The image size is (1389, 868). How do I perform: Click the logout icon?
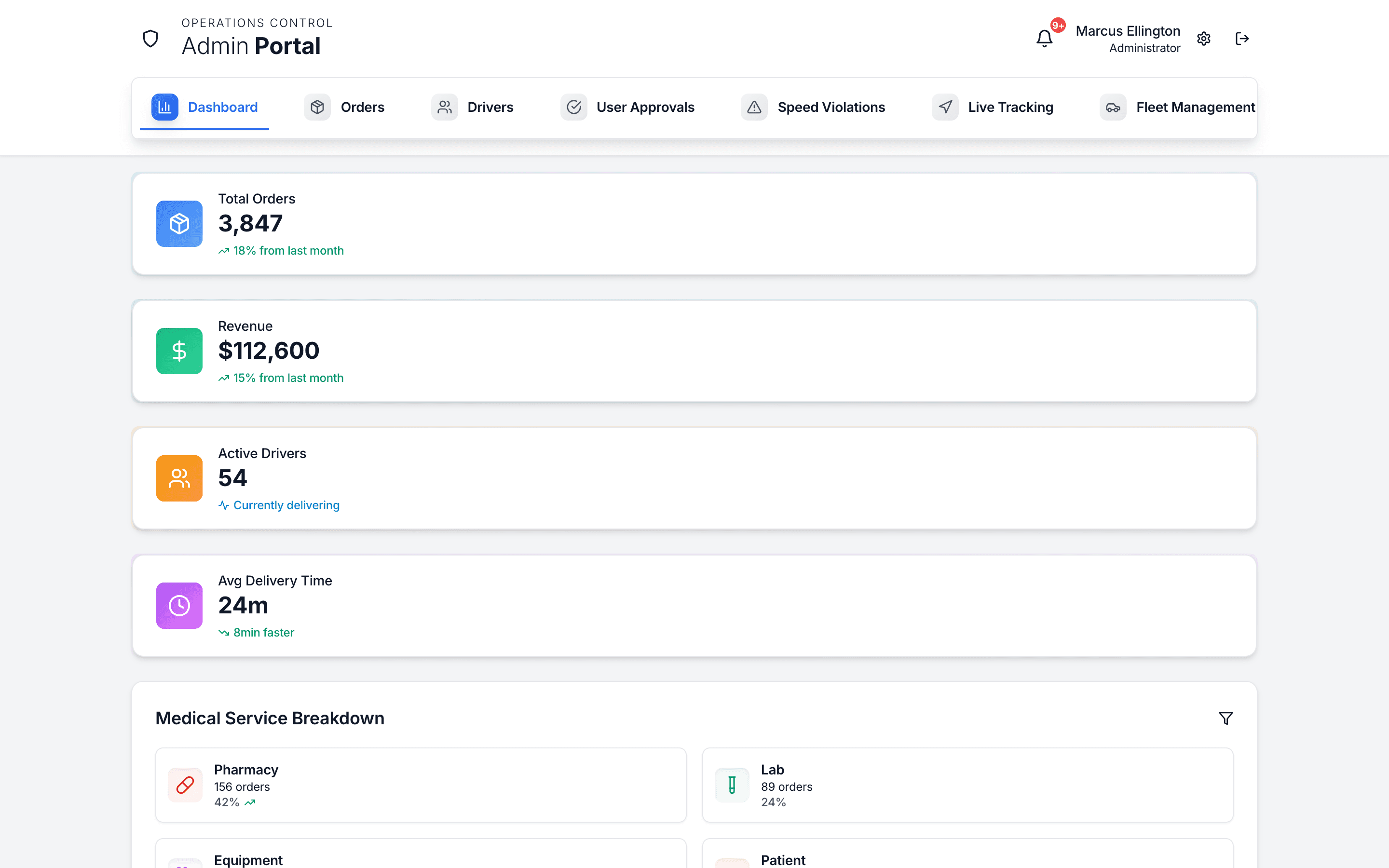[x=1243, y=38]
